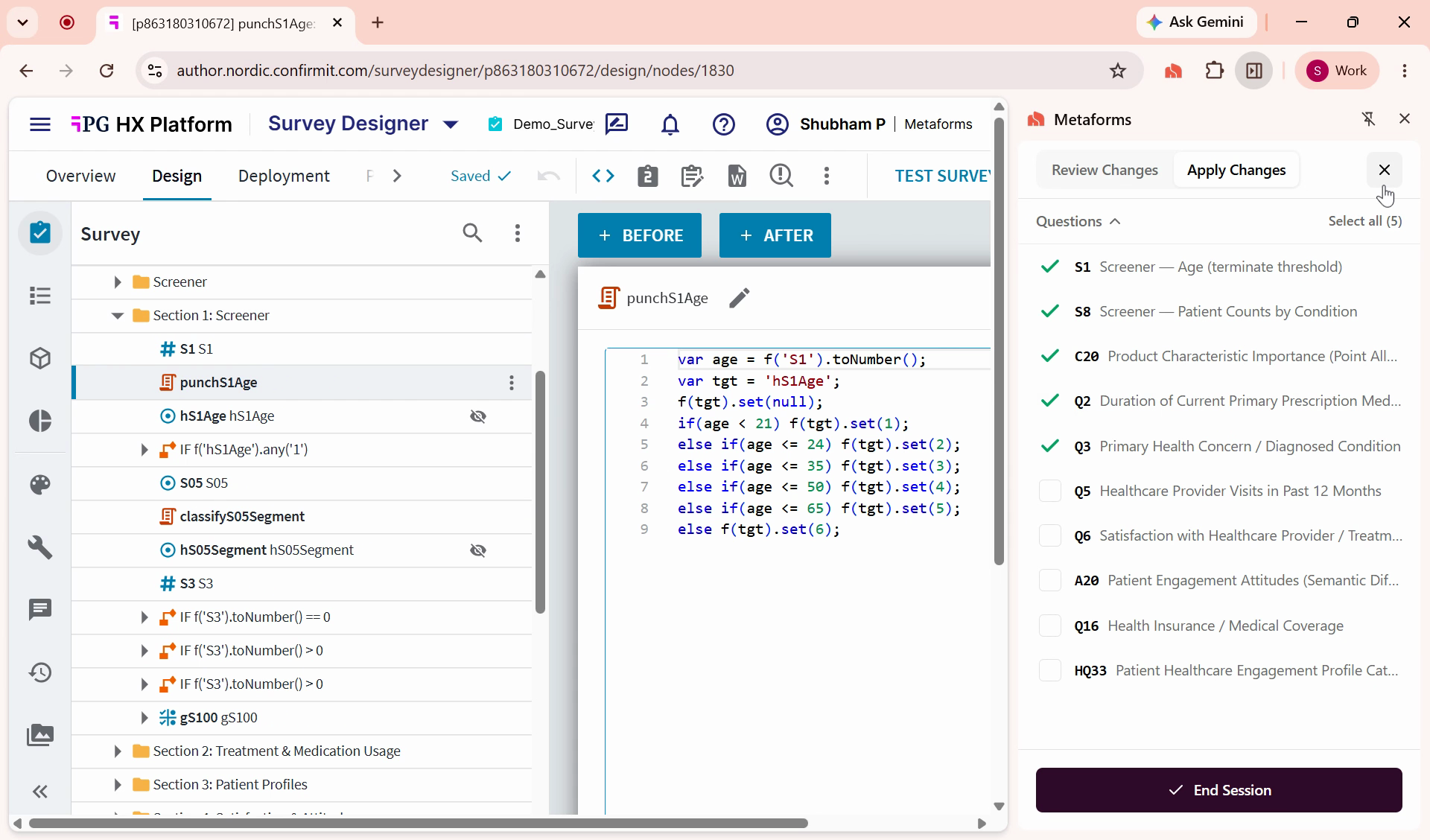This screenshot has width=1430, height=840.
Task: Open the hamburger main menu
Action: (40, 124)
